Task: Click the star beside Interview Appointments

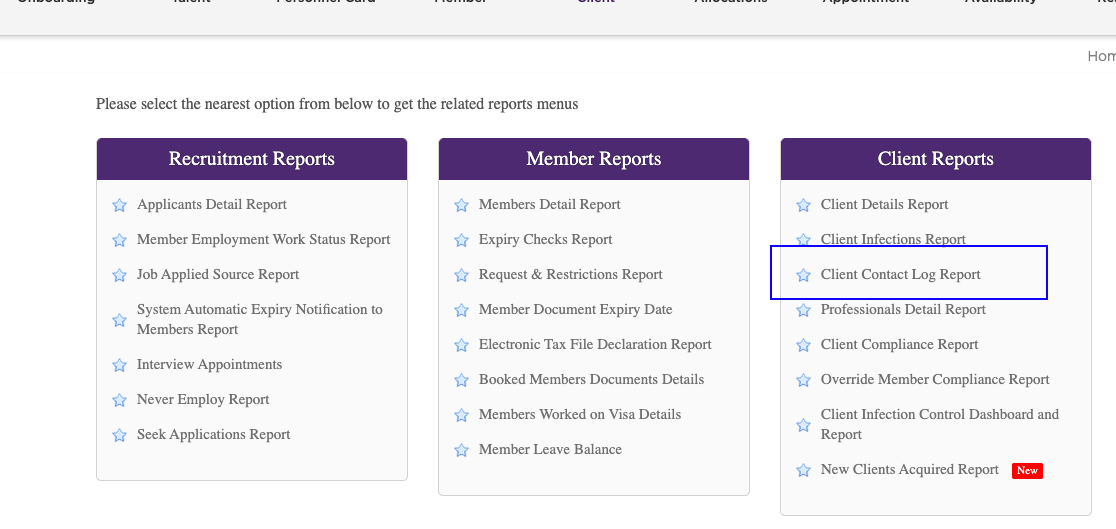Action: (x=120, y=365)
